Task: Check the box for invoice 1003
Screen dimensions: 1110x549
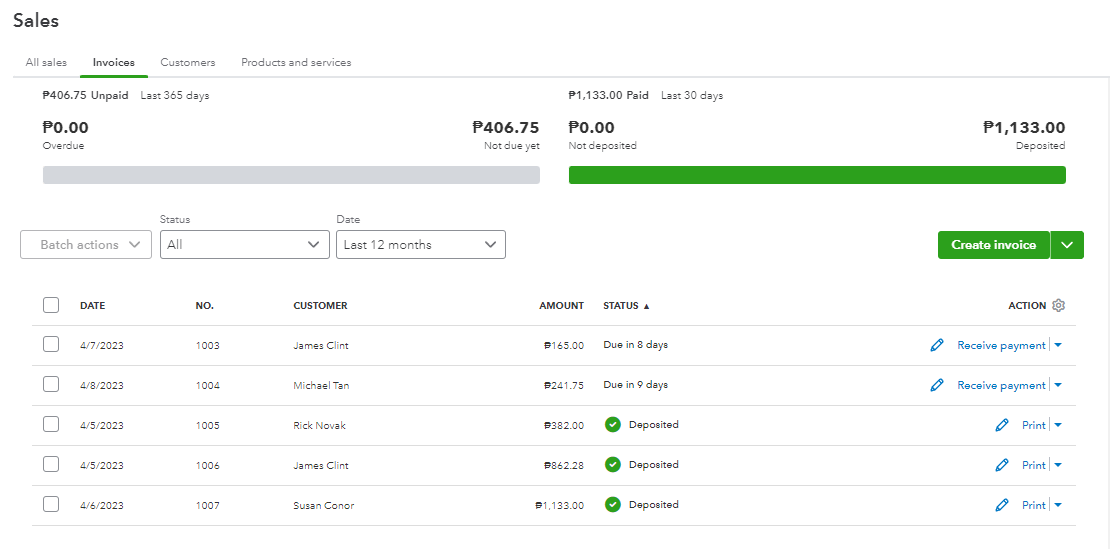Action: [x=51, y=345]
